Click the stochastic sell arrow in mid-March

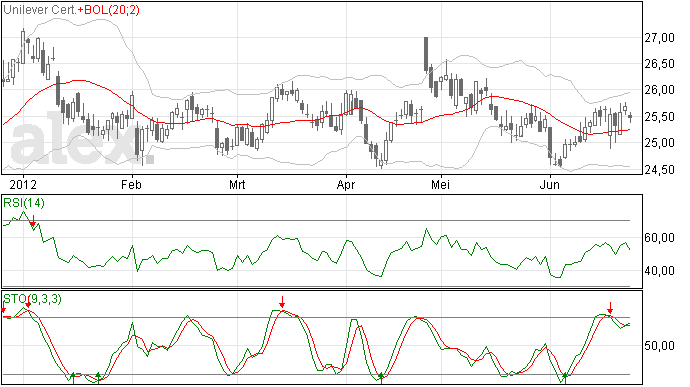282,302
